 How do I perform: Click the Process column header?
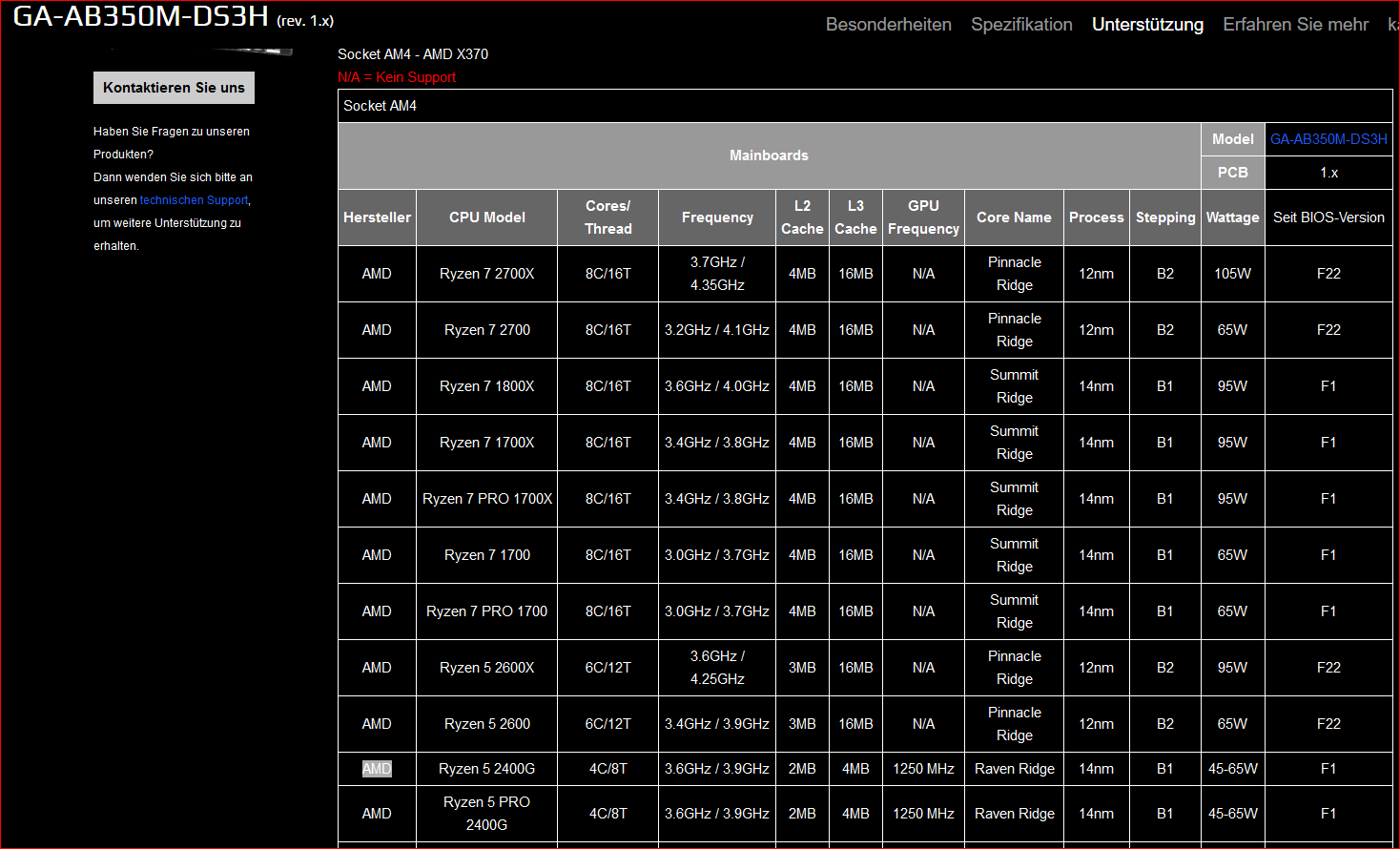(1097, 217)
